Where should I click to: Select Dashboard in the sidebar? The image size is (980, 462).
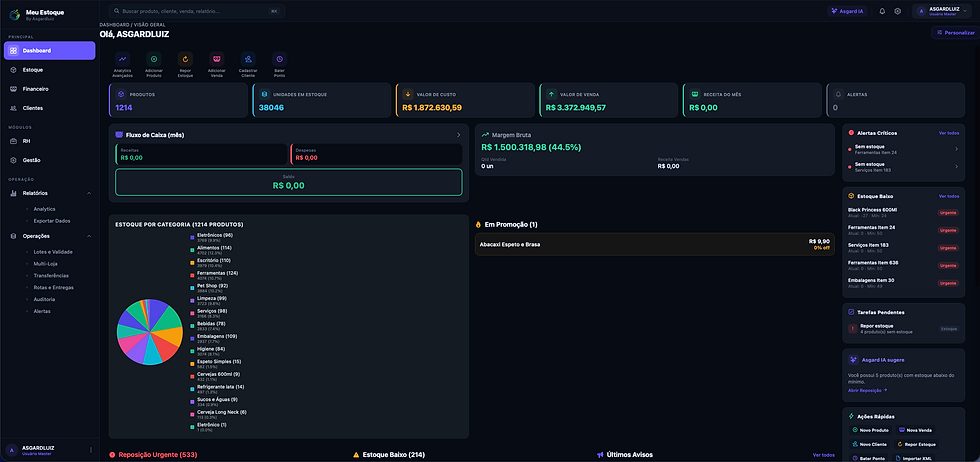coord(49,51)
